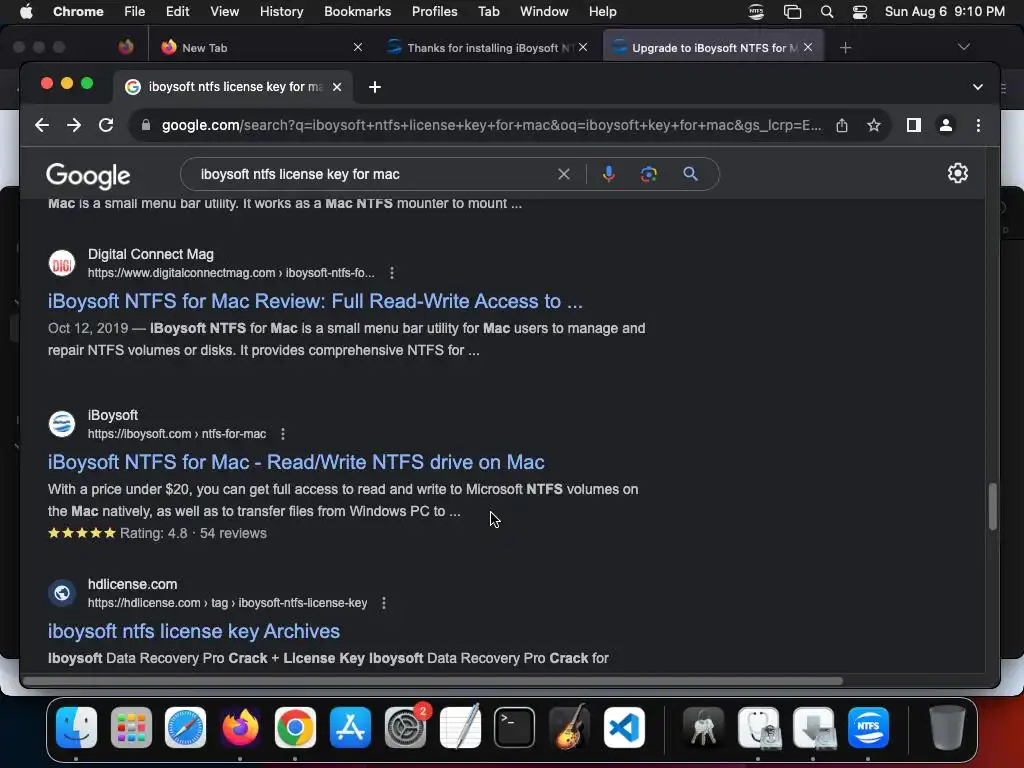1024x768 pixels.
Task: Open GarageBand from the Dock
Action: pos(569,727)
